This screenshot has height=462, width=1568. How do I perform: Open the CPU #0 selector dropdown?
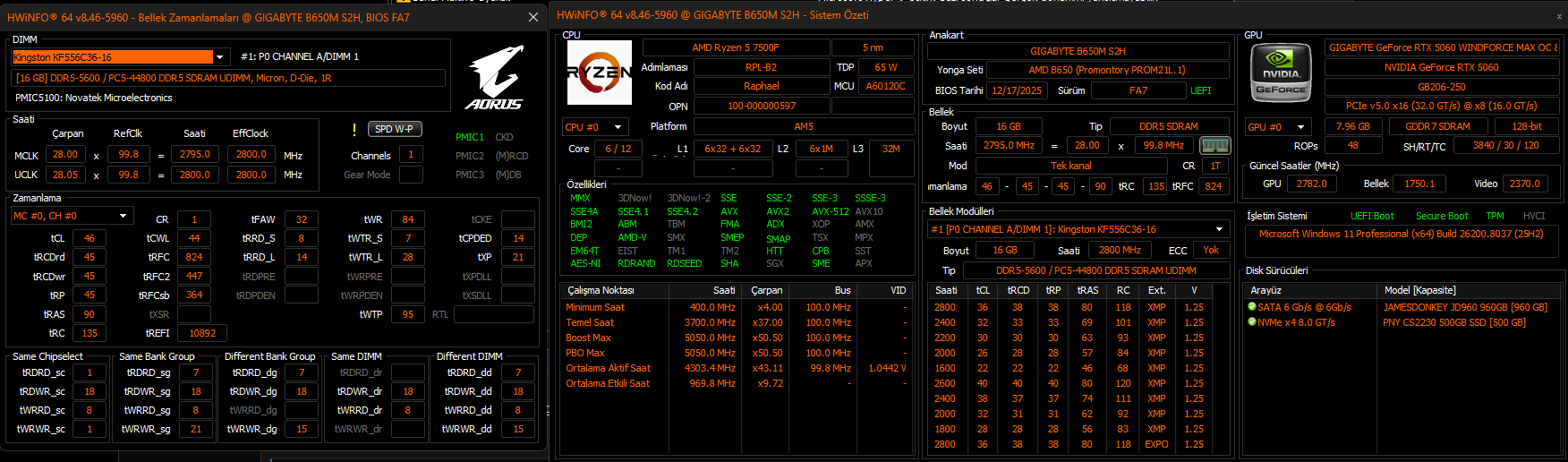(594, 127)
